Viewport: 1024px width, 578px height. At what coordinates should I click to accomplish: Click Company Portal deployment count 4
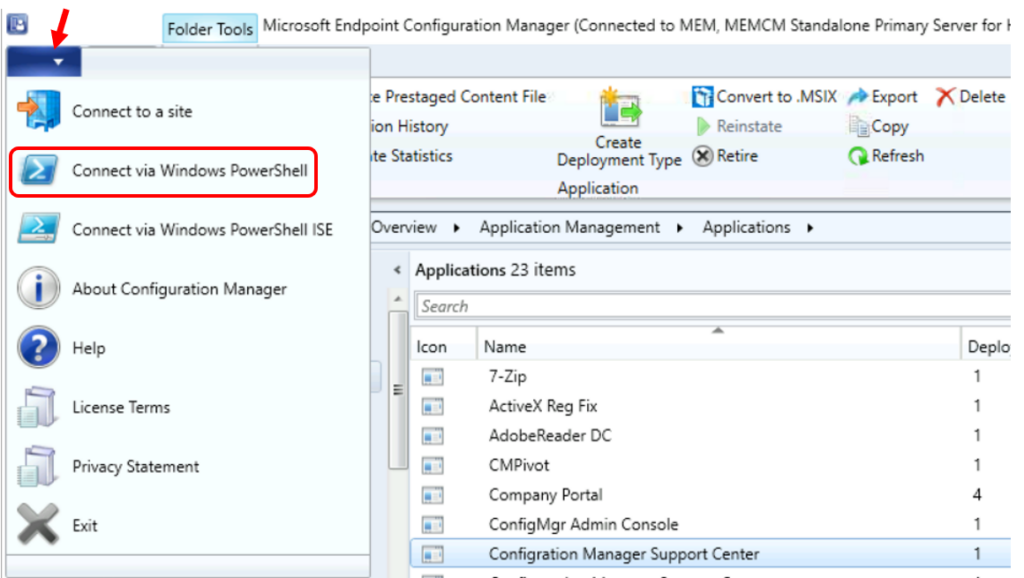pos(977,495)
